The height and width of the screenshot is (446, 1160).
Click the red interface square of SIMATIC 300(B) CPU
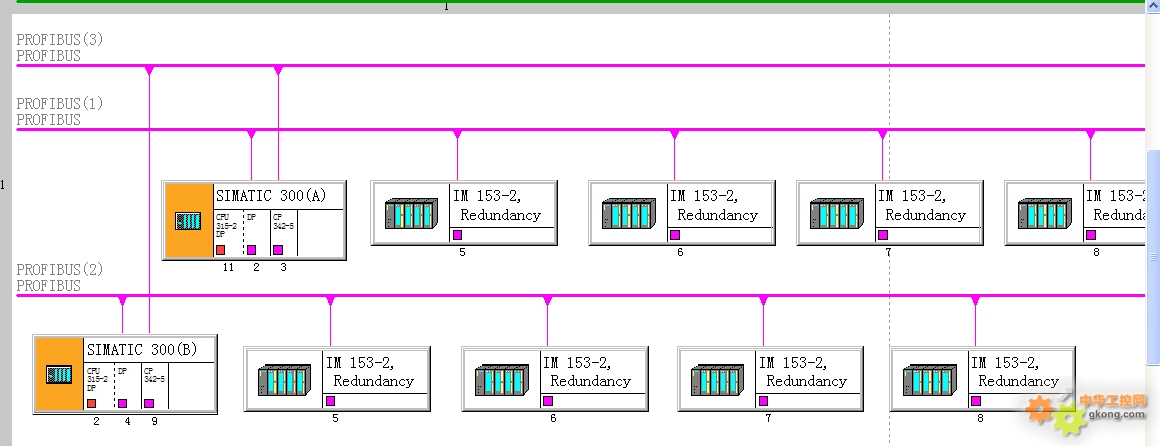(92, 403)
